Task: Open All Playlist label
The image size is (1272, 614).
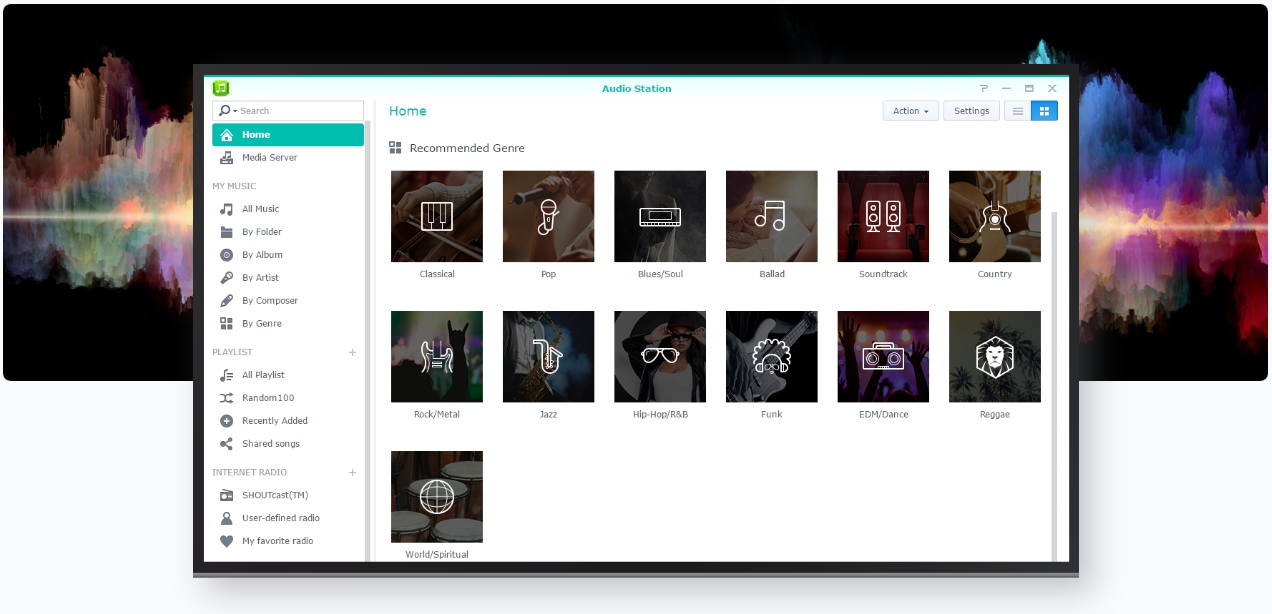Action: [263, 375]
